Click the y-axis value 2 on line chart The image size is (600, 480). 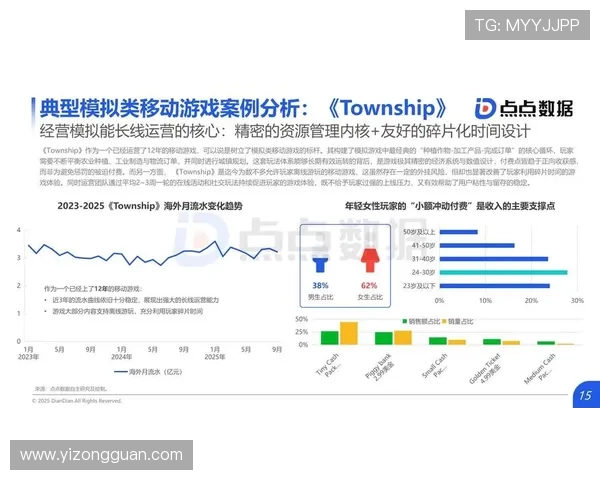pyautogui.click(x=18, y=286)
